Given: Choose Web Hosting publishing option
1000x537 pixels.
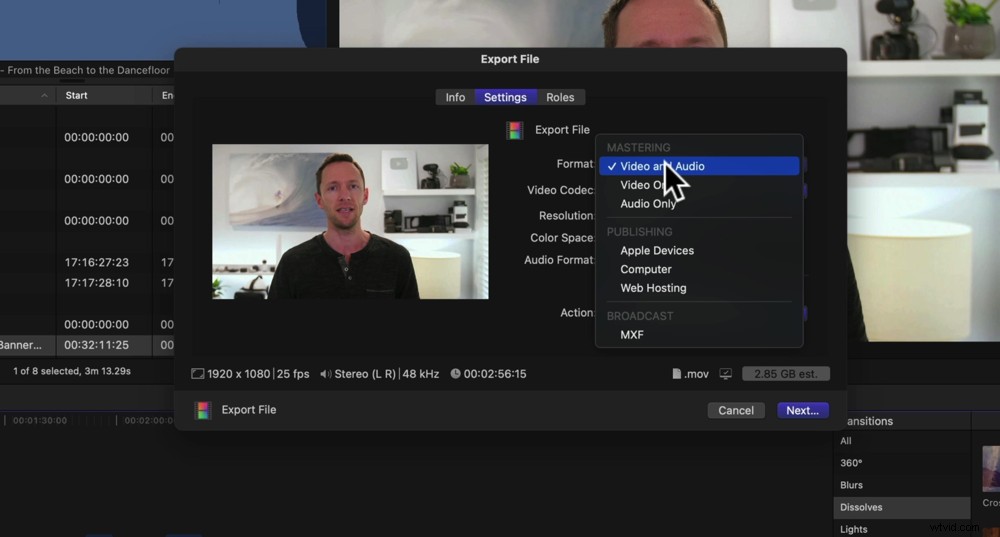Looking at the screenshot, I should (x=699, y=288).
